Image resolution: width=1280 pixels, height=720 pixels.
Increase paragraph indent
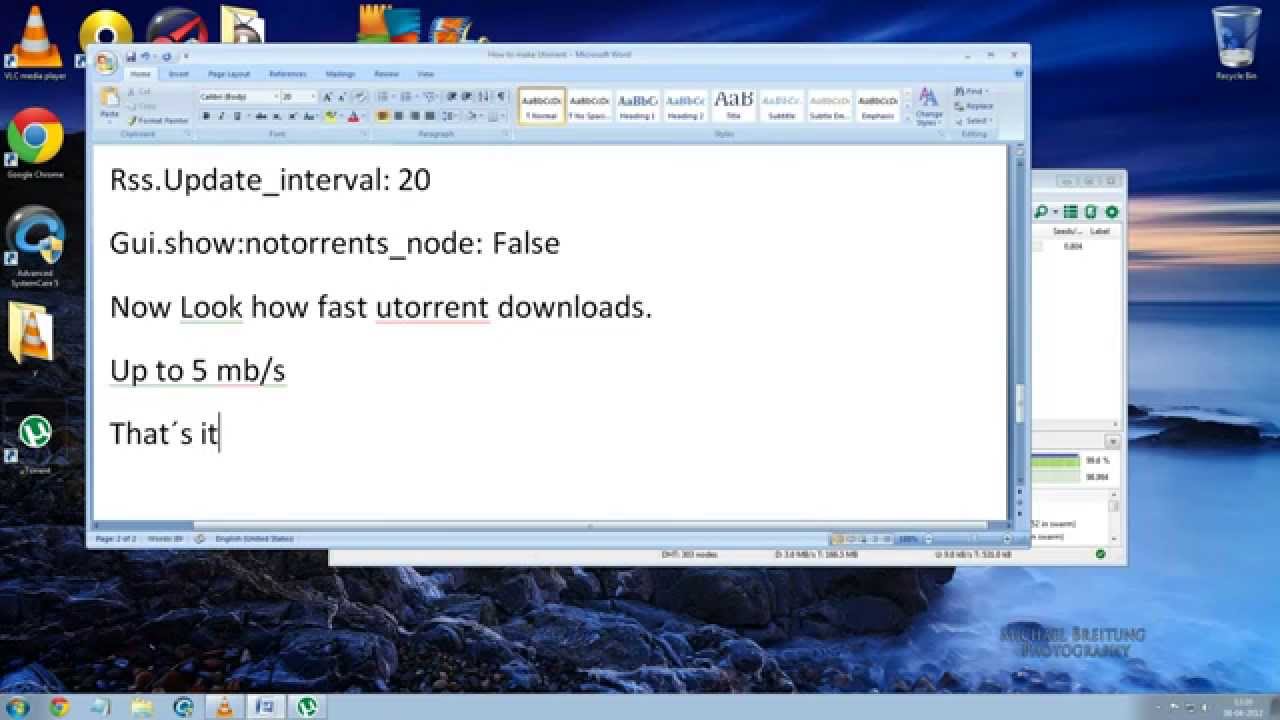(x=466, y=97)
